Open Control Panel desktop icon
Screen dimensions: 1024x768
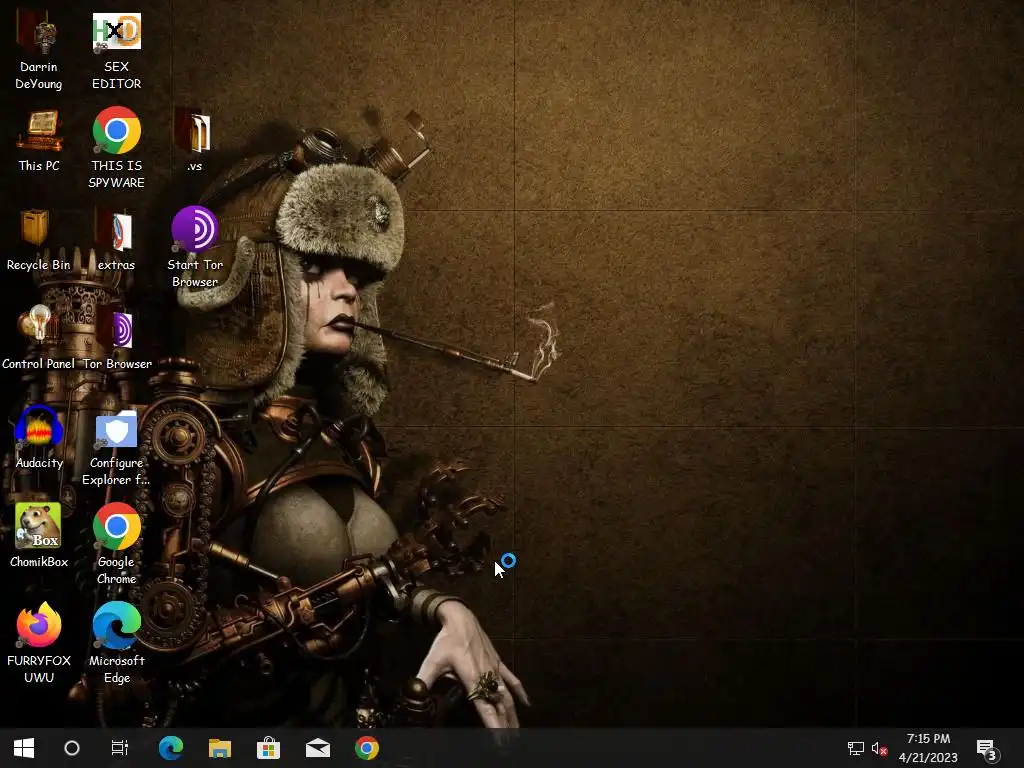click(39, 338)
